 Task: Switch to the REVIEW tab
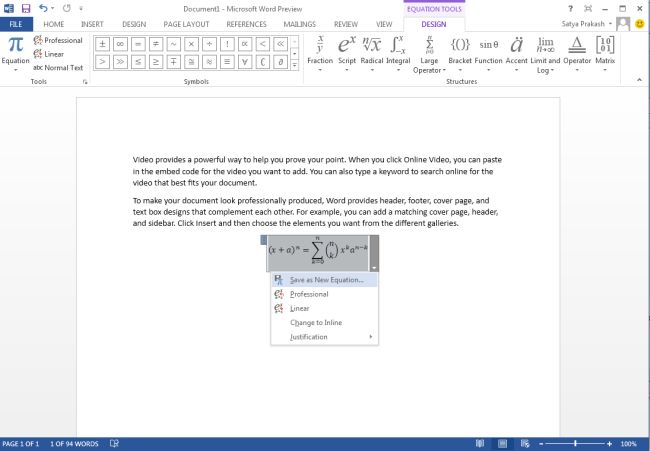[346, 24]
